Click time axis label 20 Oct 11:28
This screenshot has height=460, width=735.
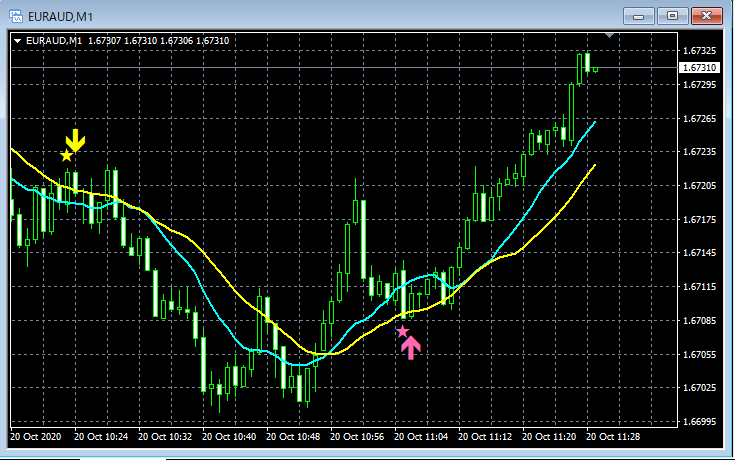(x=613, y=437)
